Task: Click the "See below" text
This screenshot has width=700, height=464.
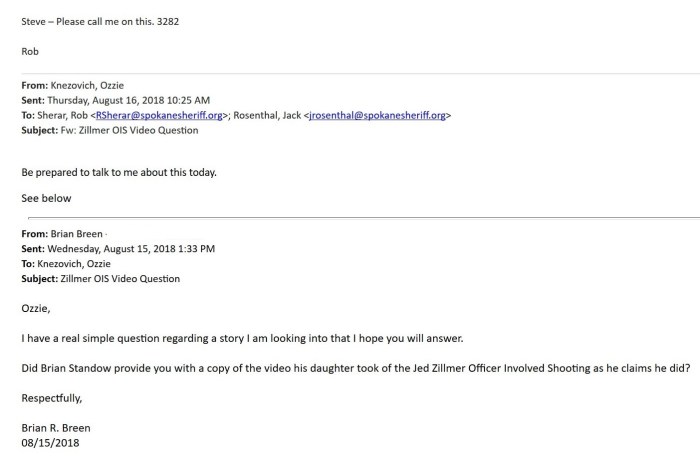Action: (46, 198)
